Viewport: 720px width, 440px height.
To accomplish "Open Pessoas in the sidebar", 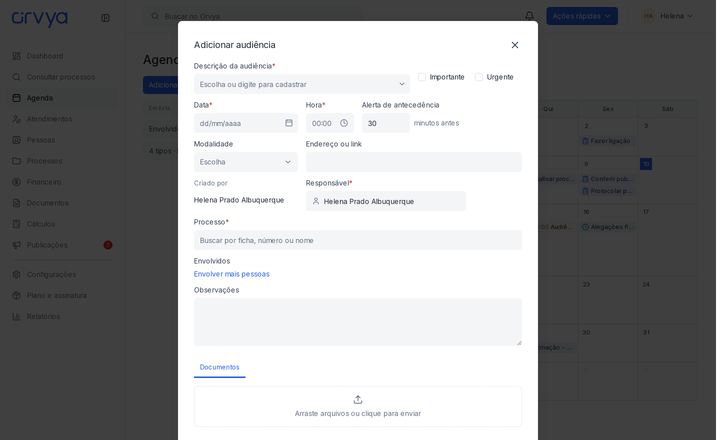I will coord(62,140).
